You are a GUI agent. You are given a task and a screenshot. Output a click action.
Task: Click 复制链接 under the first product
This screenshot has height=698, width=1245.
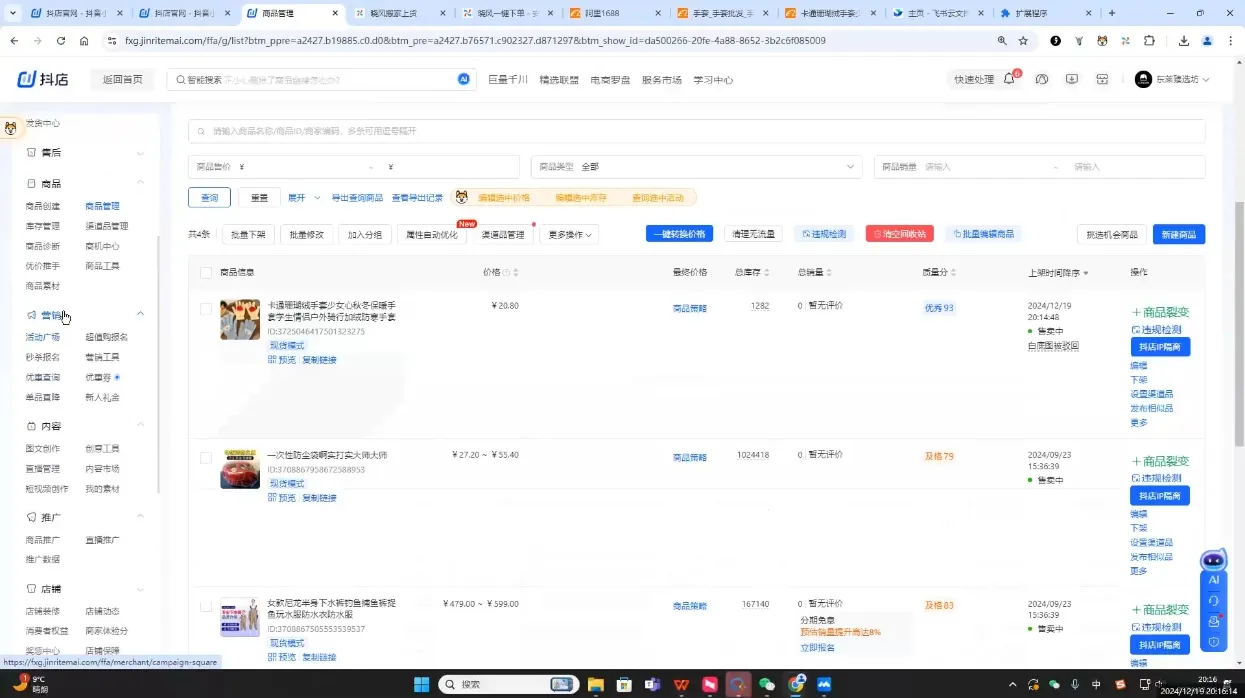pos(318,359)
